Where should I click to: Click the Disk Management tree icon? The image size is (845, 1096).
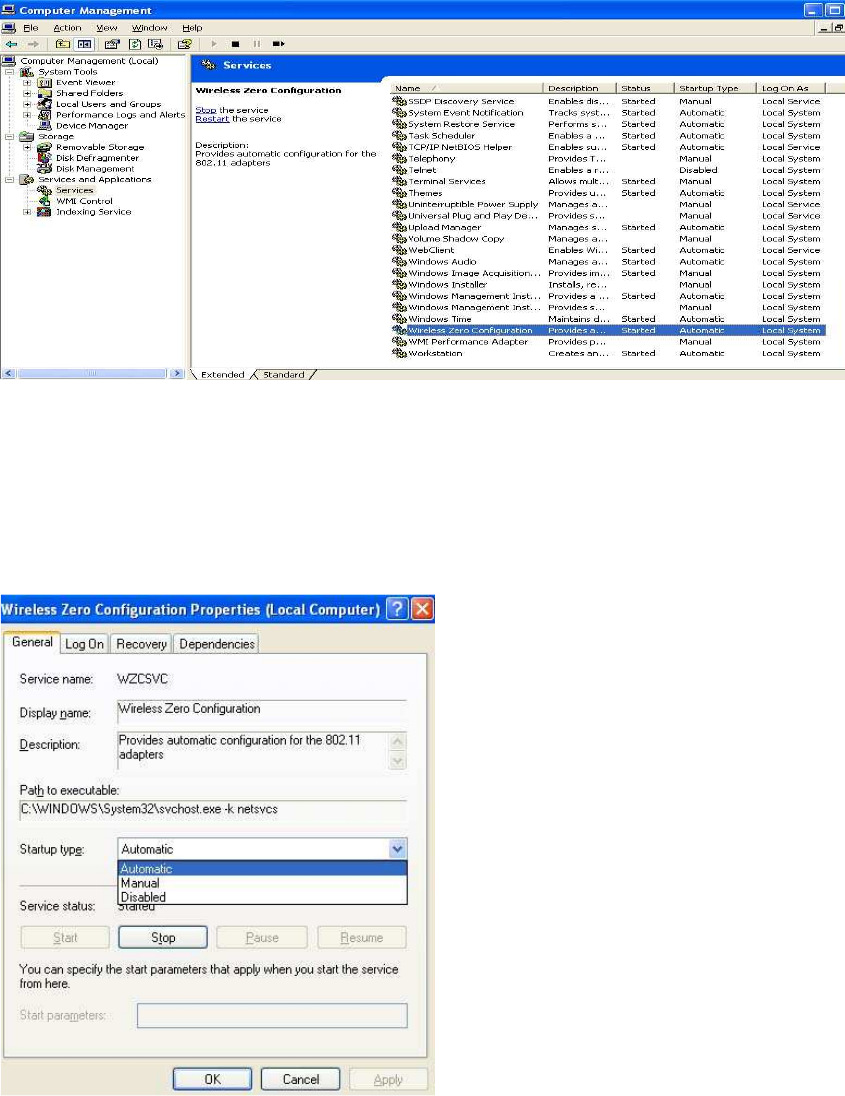[45, 168]
